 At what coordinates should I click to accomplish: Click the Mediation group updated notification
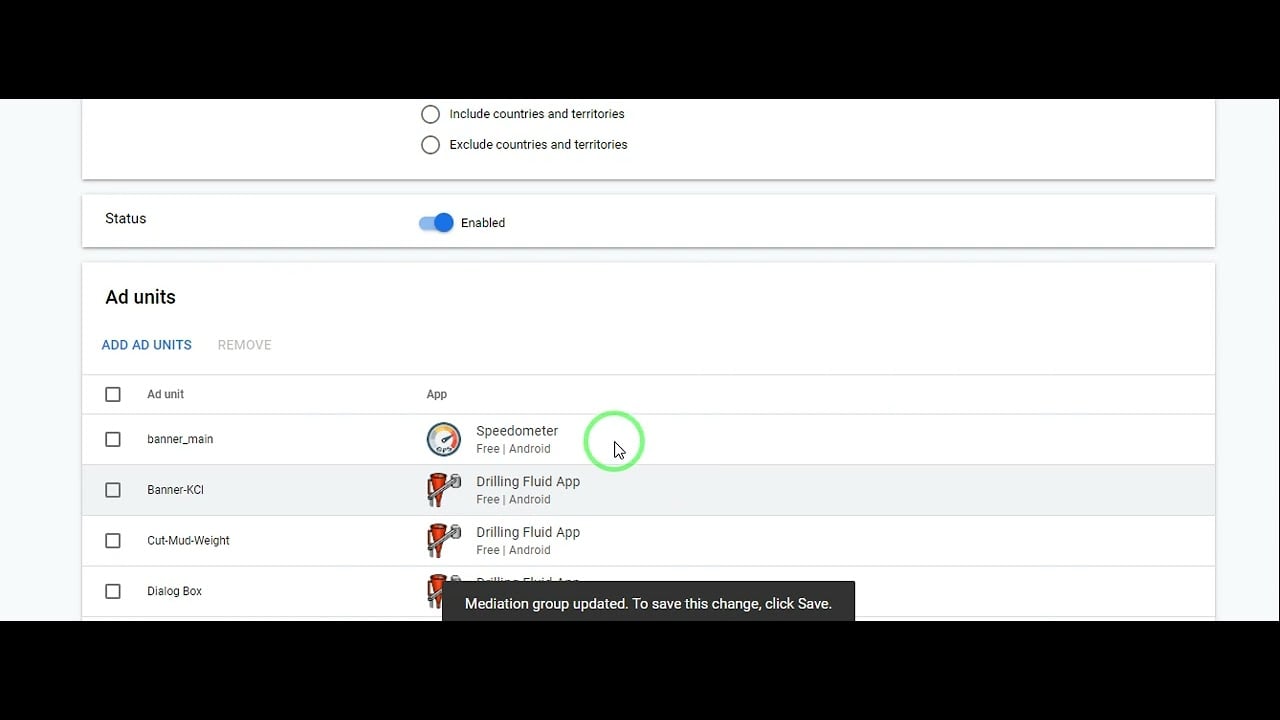tap(648, 603)
